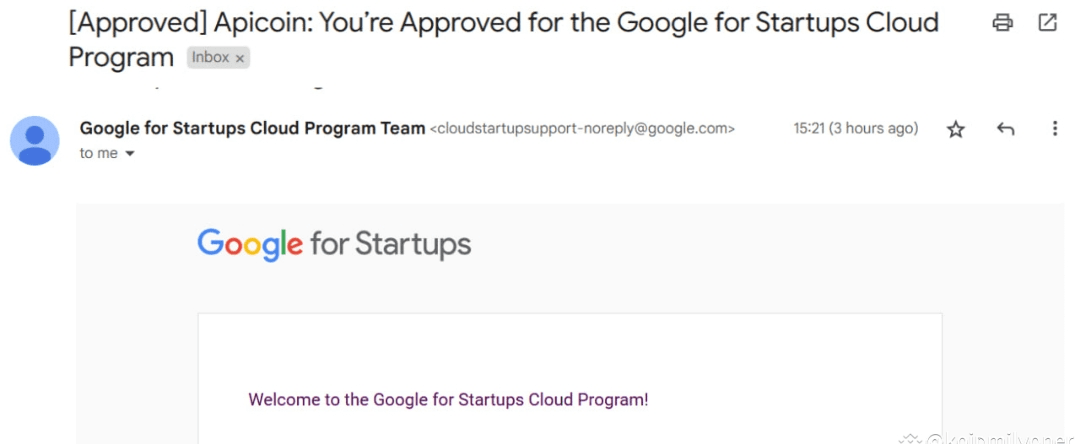Screen dimensions: 1079x444
Task: Click the cloudstartupsupport-noreply@google.com address
Action: [x=582, y=129]
